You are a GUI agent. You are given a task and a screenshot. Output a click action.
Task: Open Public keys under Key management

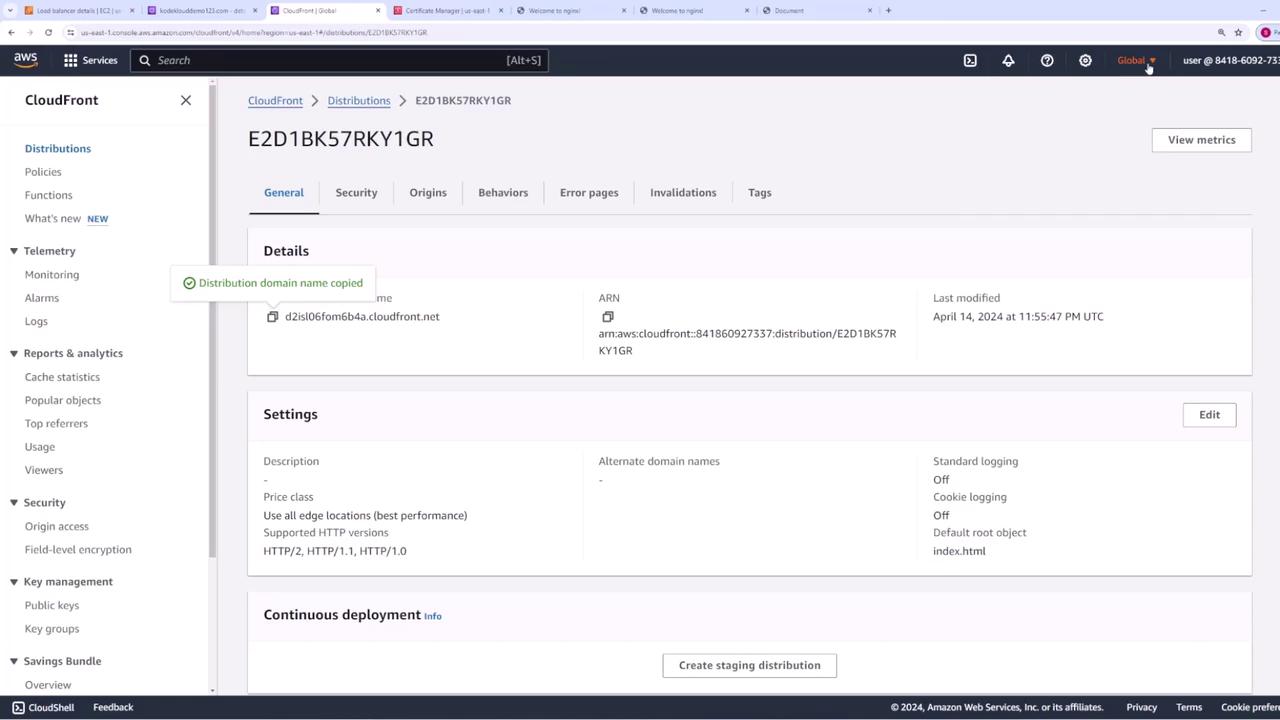(x=52, y=605)
